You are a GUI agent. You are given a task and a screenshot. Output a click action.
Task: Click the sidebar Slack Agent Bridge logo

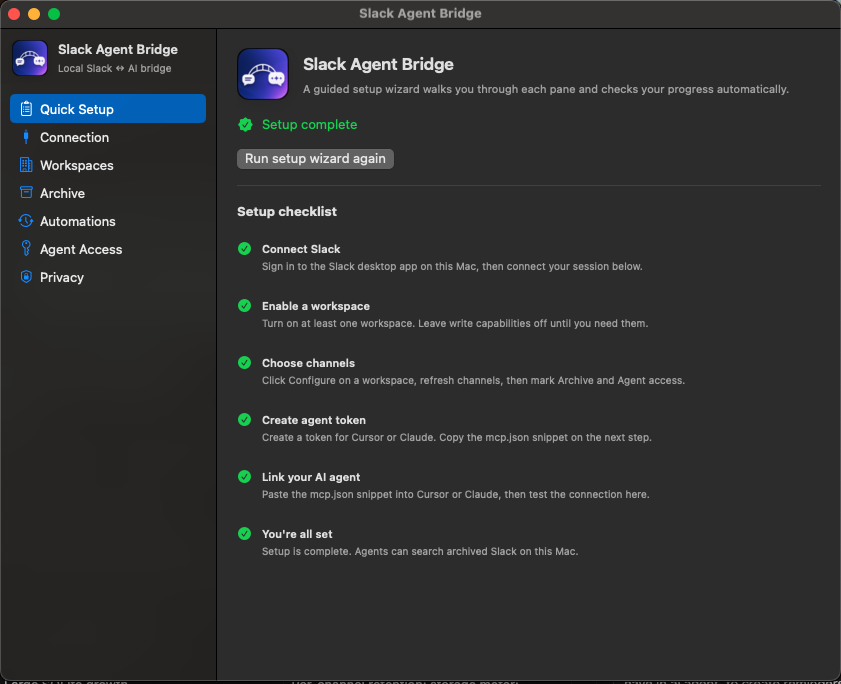pos(30,58)
